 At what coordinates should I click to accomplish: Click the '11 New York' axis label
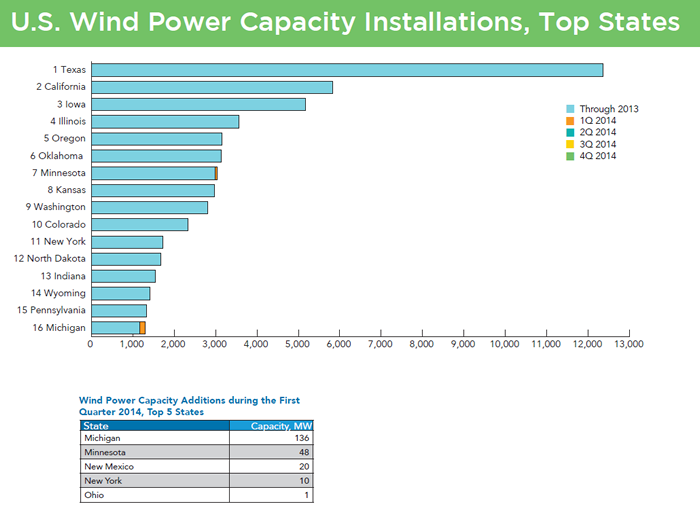point(58,242)
